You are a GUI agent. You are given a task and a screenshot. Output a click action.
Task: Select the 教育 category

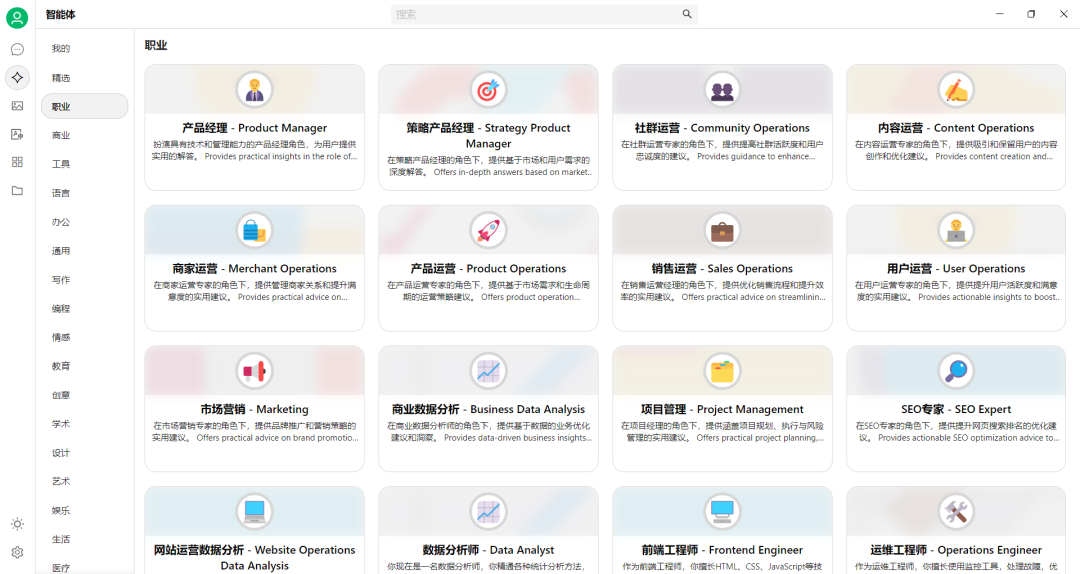click(x=84, y=366)
